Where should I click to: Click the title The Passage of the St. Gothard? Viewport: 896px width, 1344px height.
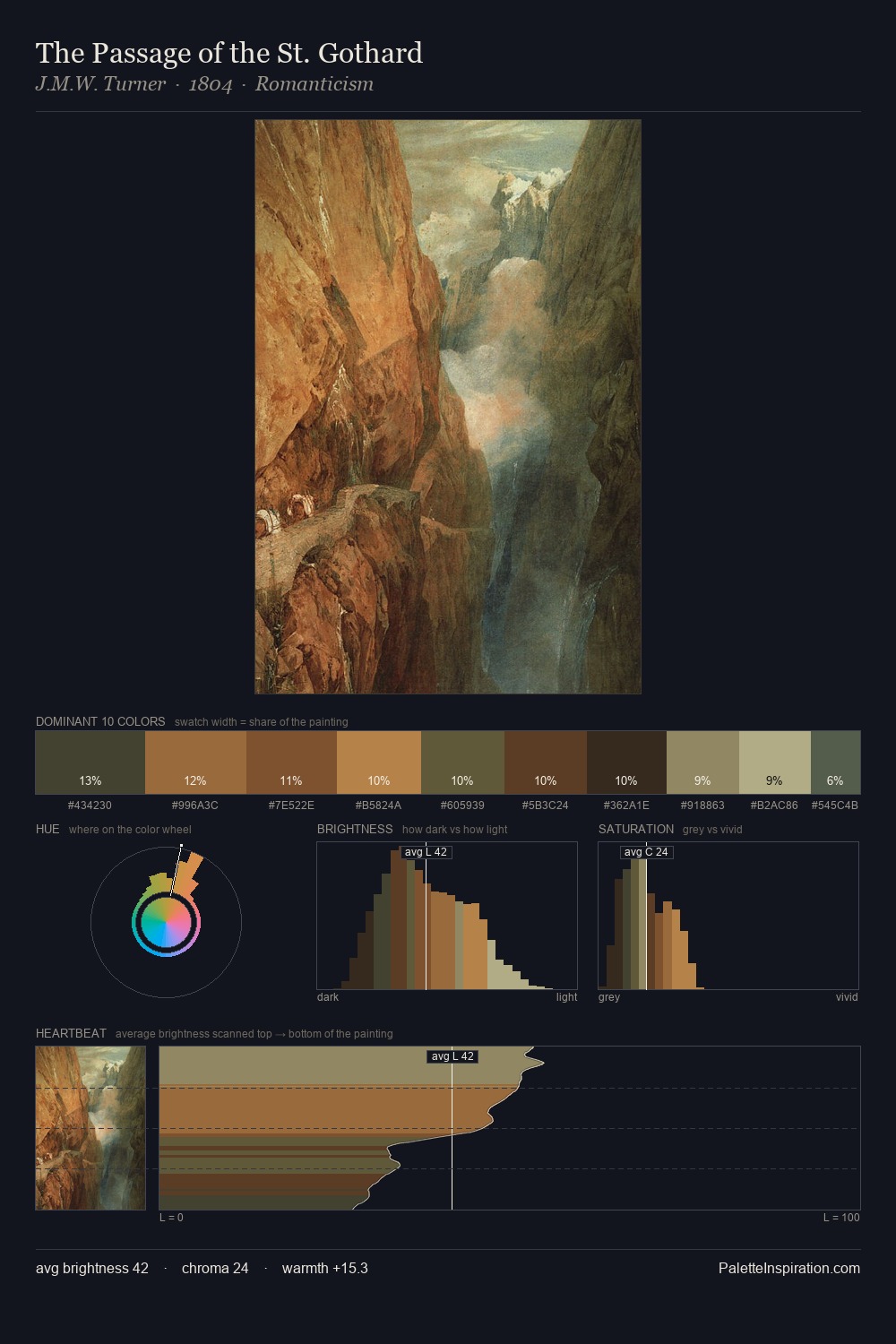[229, 53]
